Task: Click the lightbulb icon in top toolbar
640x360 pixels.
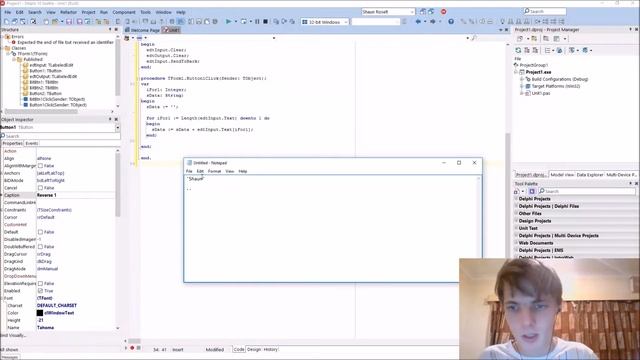Action: (x=502, y=22)
